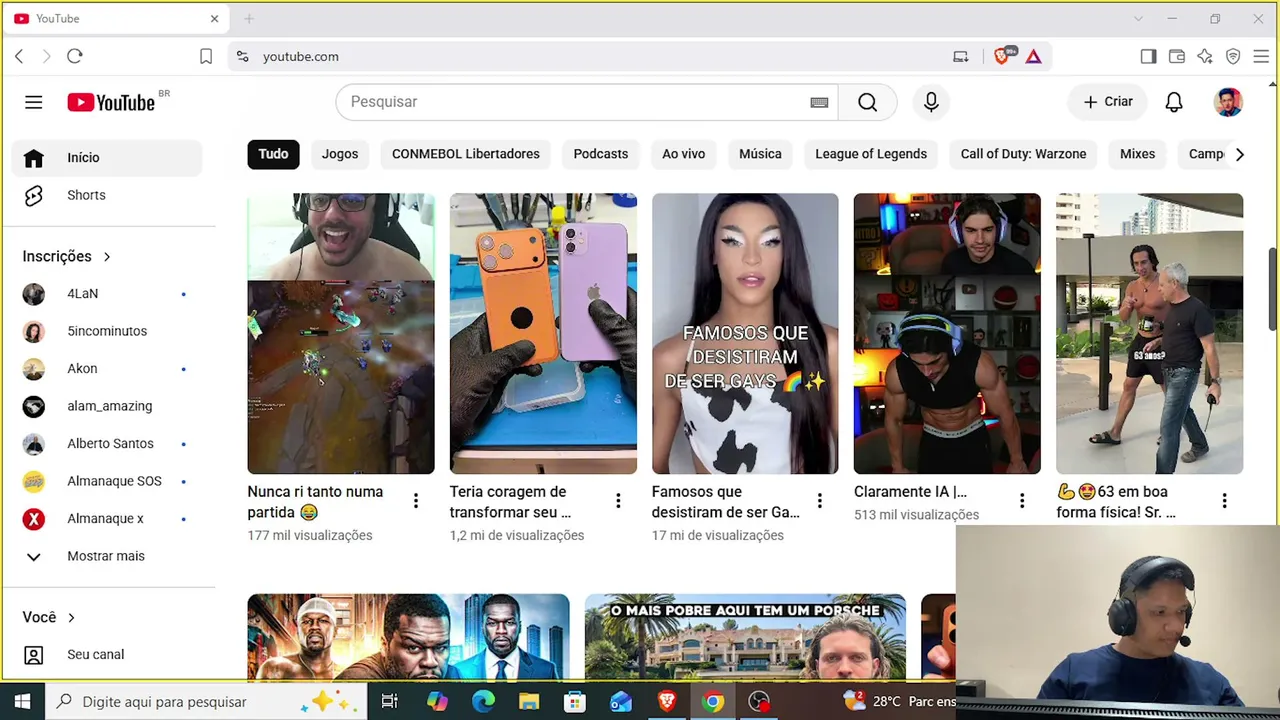
Task: Open the Brave VPN shield icon
Action: 1233,57
